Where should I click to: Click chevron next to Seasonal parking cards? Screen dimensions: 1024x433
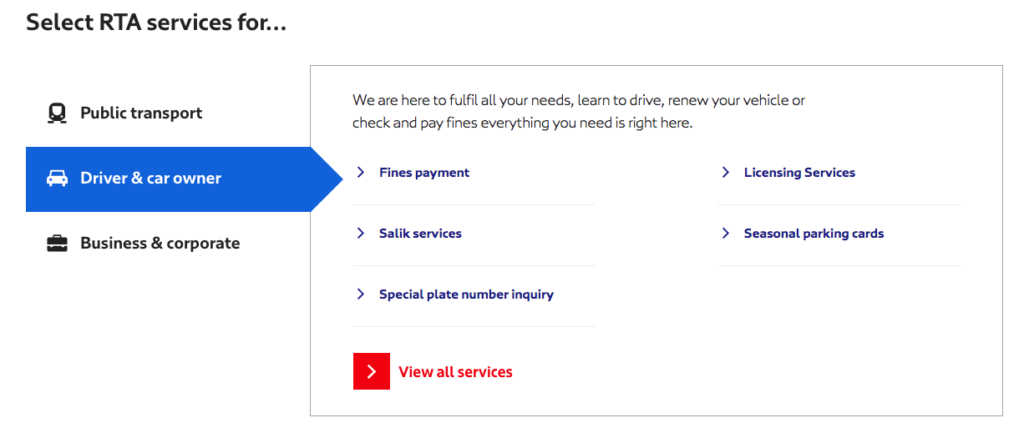click(x=726, y=234)
